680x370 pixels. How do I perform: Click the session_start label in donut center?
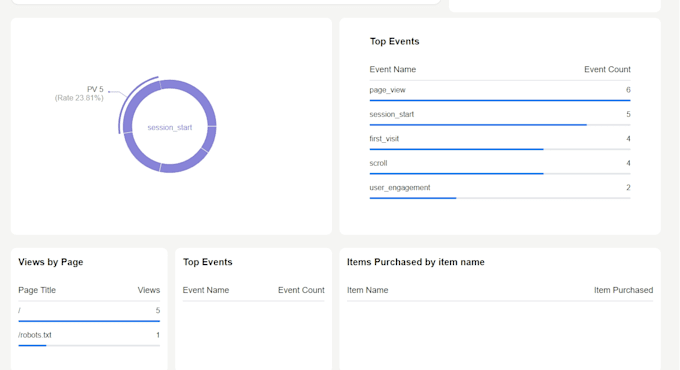pyautogui.click(x=170, y=128)
